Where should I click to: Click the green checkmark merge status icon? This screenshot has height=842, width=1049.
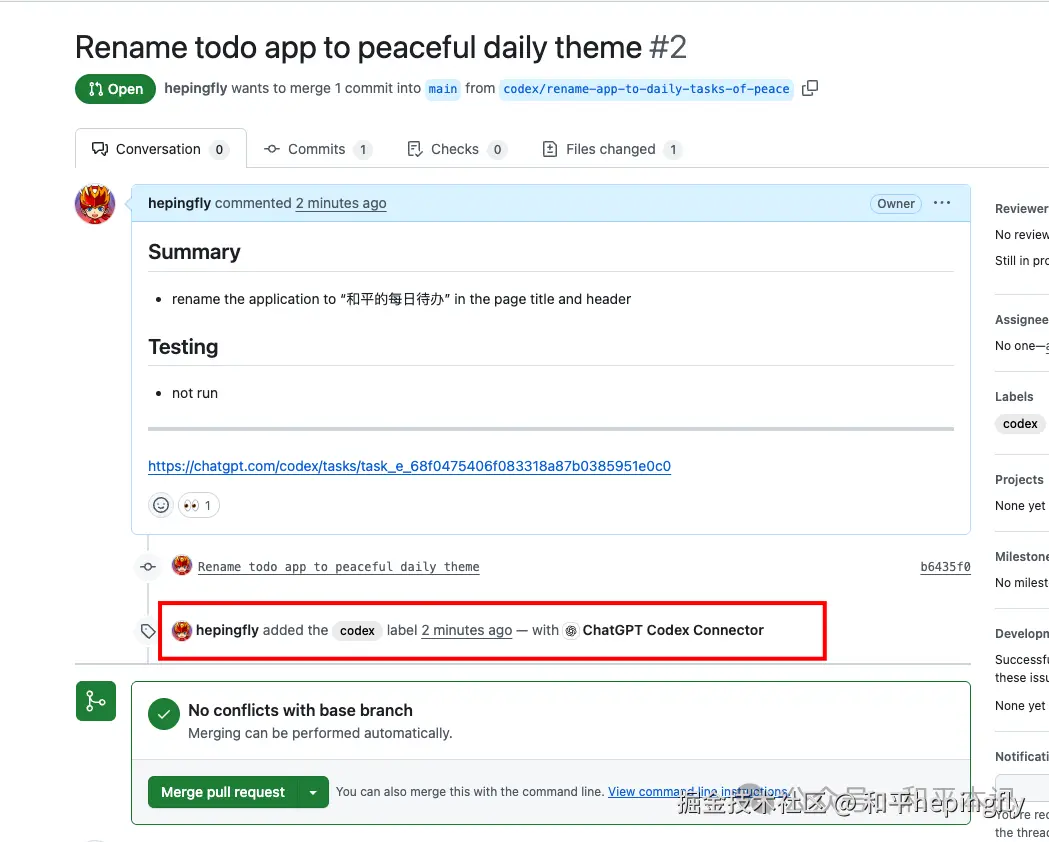(164, 714)
